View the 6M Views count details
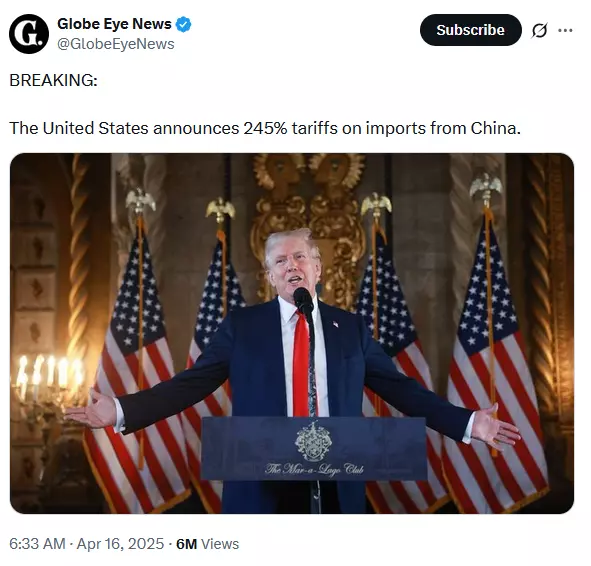 pyautogui.click(x=207, y=544)
